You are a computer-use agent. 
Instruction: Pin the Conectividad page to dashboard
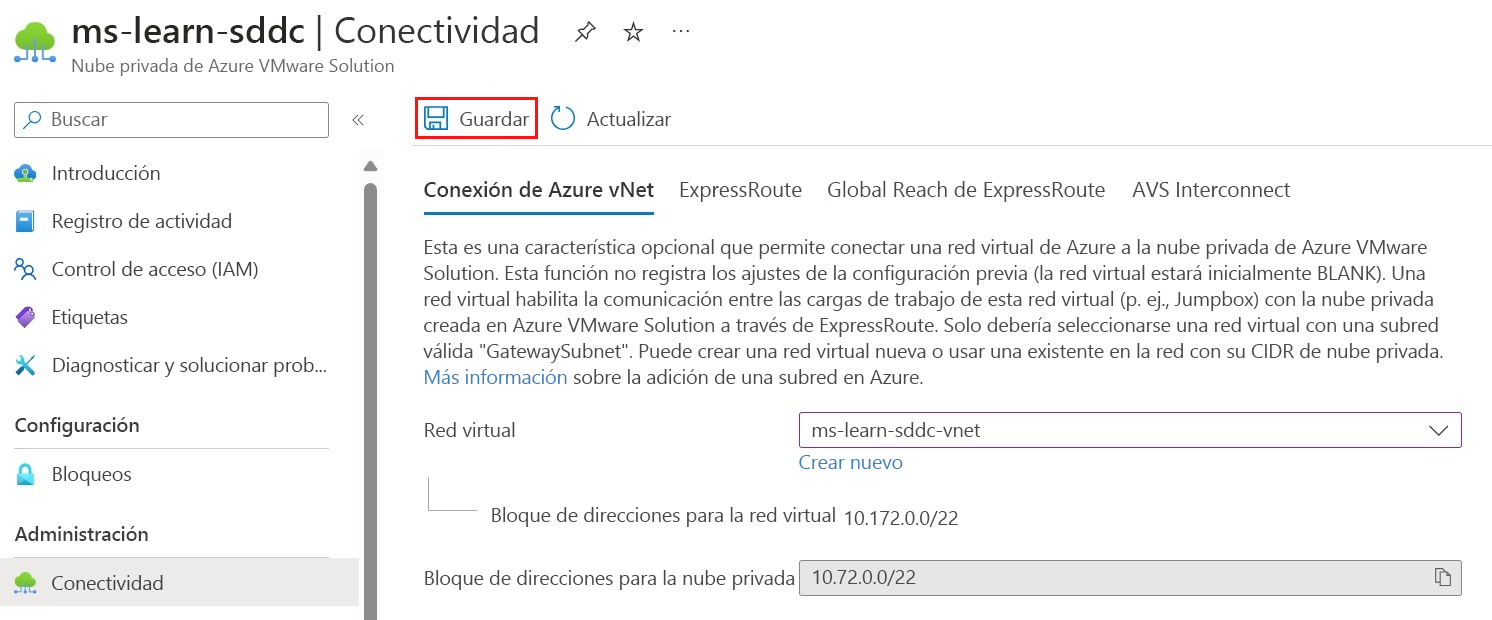point(583,31)
